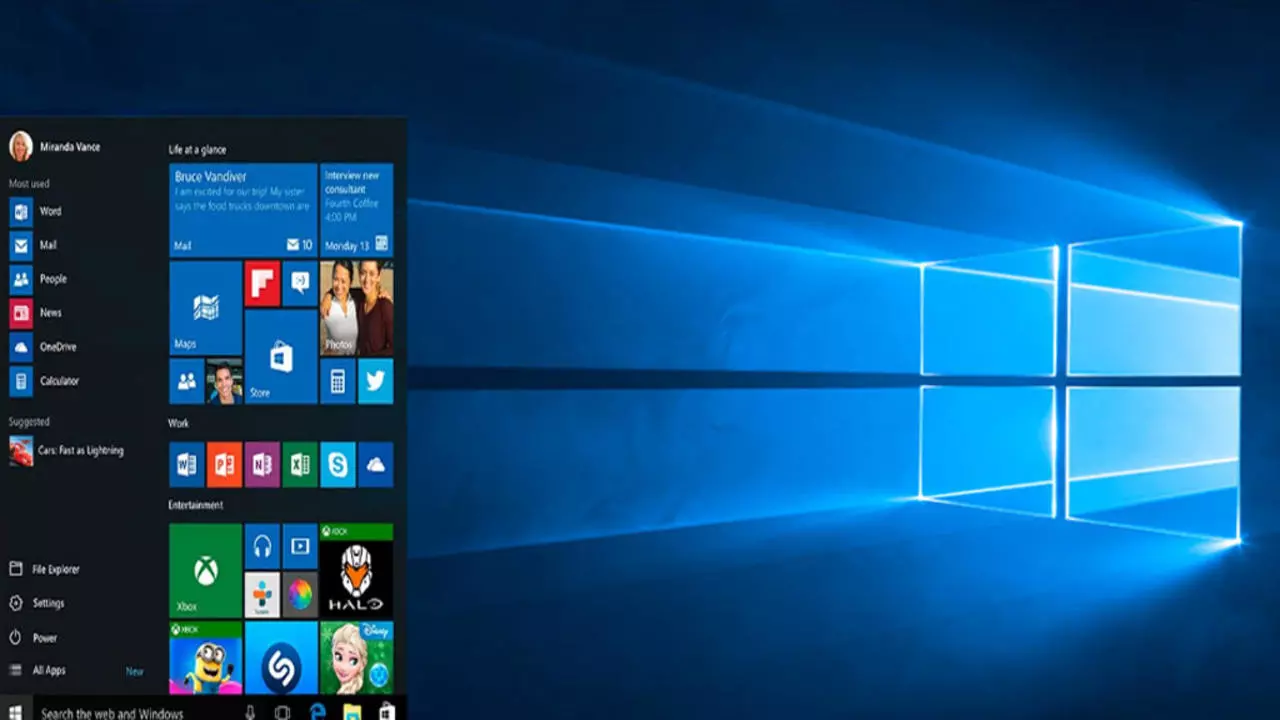
Task: Open the Excel tile in Work group
Action: pos(299,465)
